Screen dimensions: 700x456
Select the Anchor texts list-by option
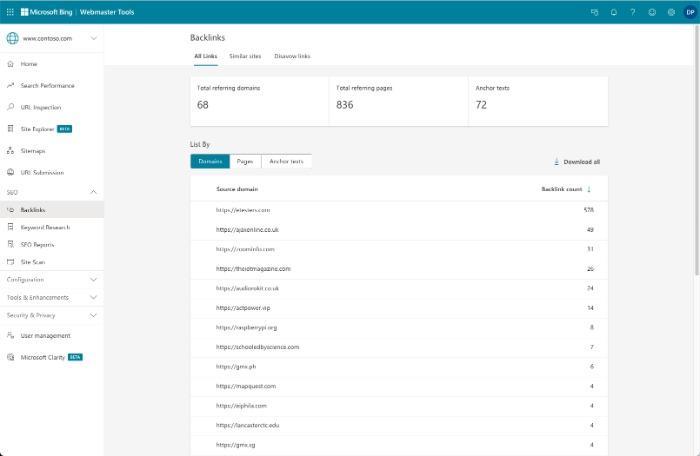click(286, 161)
